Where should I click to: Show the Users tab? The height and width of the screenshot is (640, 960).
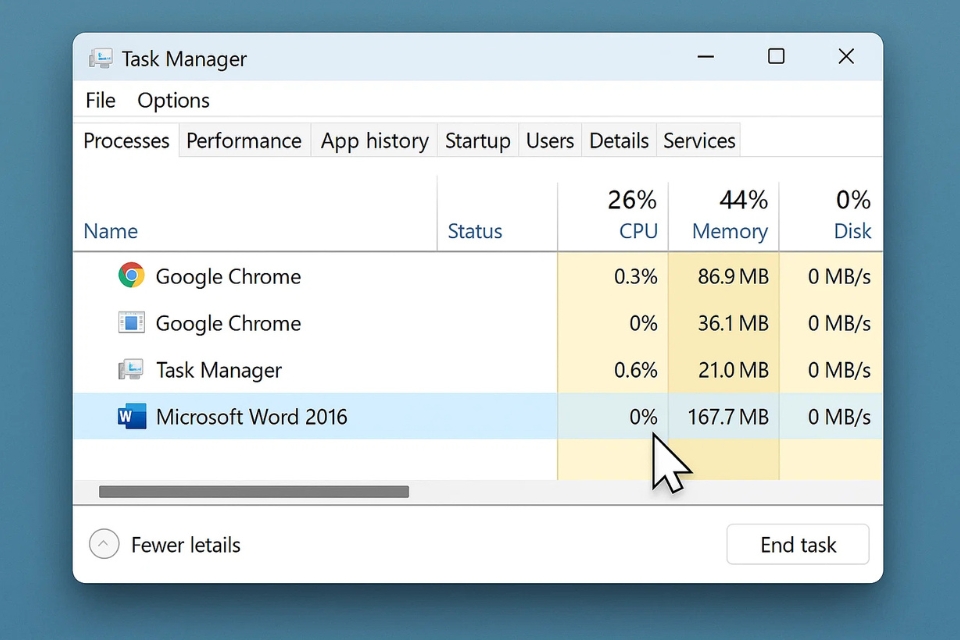550,141
